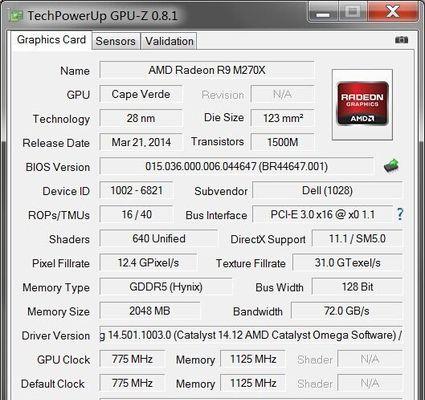Click the Bandwidth 72.0 GB/s field
Viewport: 425px width, 400px height.
click(347, 311)
